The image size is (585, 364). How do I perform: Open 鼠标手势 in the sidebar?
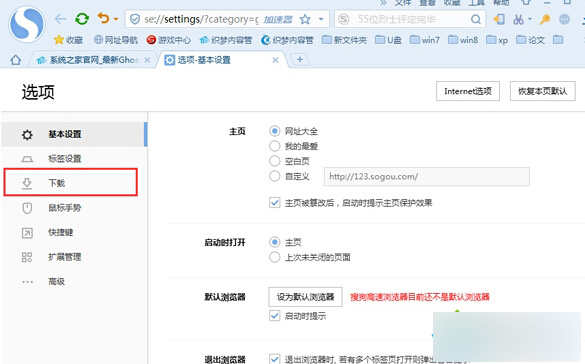click(x=74, y=208)
